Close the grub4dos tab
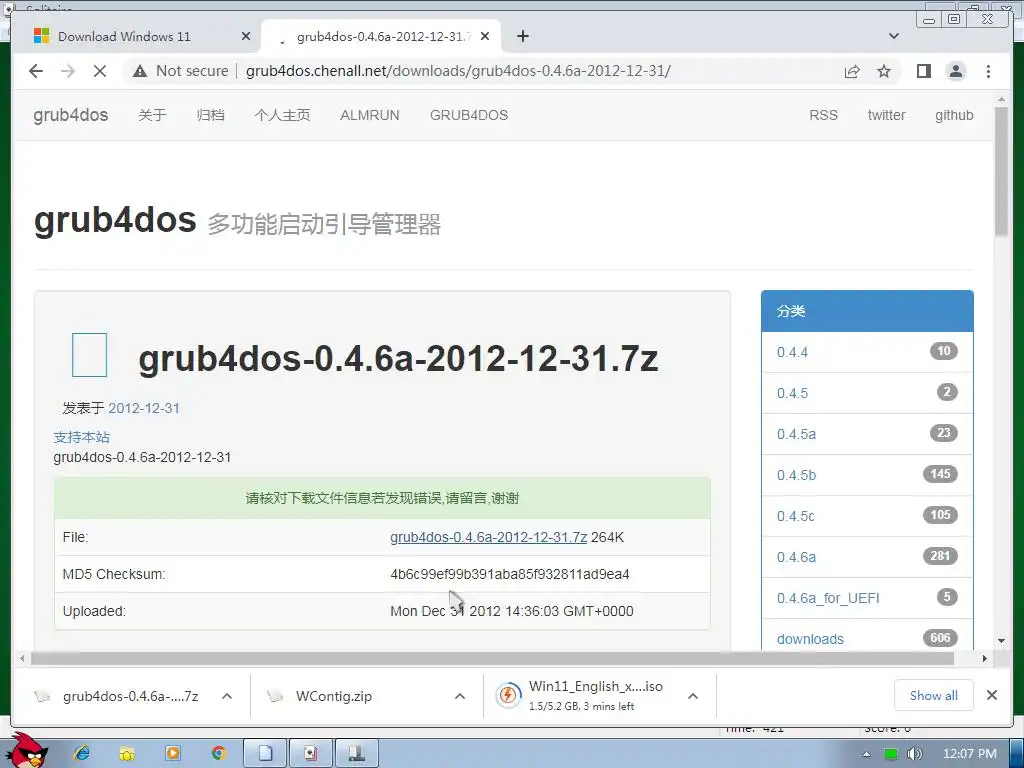1024x768 pixels. pyautogui.click(x=485, y=36)
